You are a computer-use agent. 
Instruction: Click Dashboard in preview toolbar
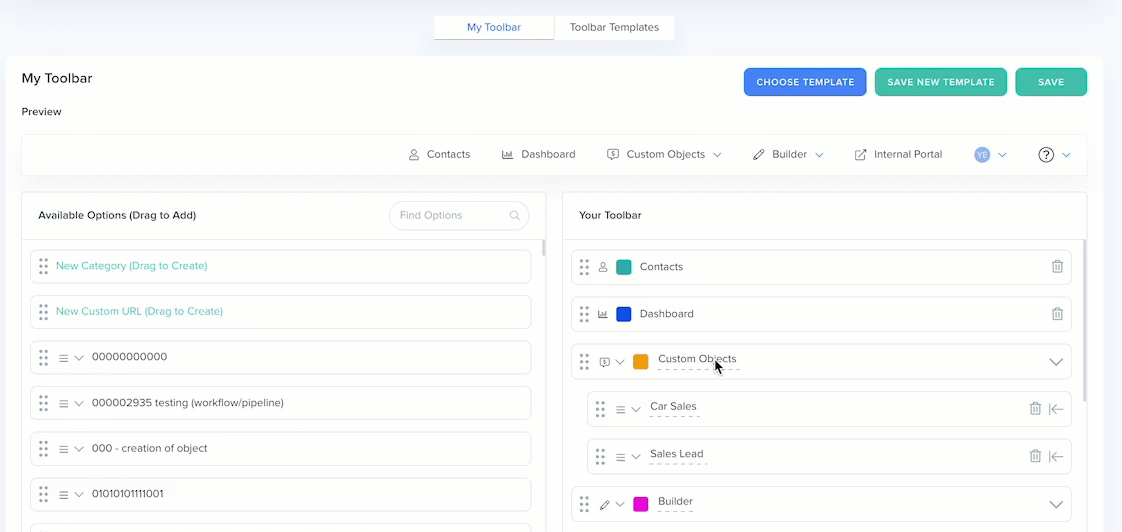tap(538, 155)
